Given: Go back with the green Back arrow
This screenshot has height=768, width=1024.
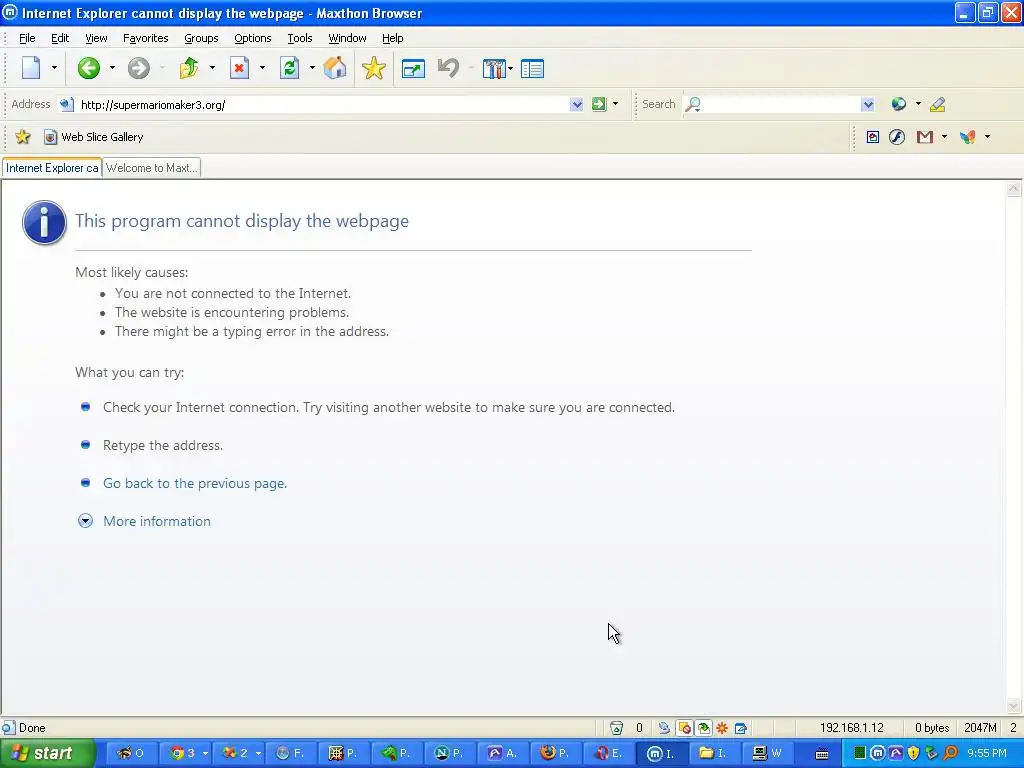Looking at the screenshot, I should [x=89, y=68].
